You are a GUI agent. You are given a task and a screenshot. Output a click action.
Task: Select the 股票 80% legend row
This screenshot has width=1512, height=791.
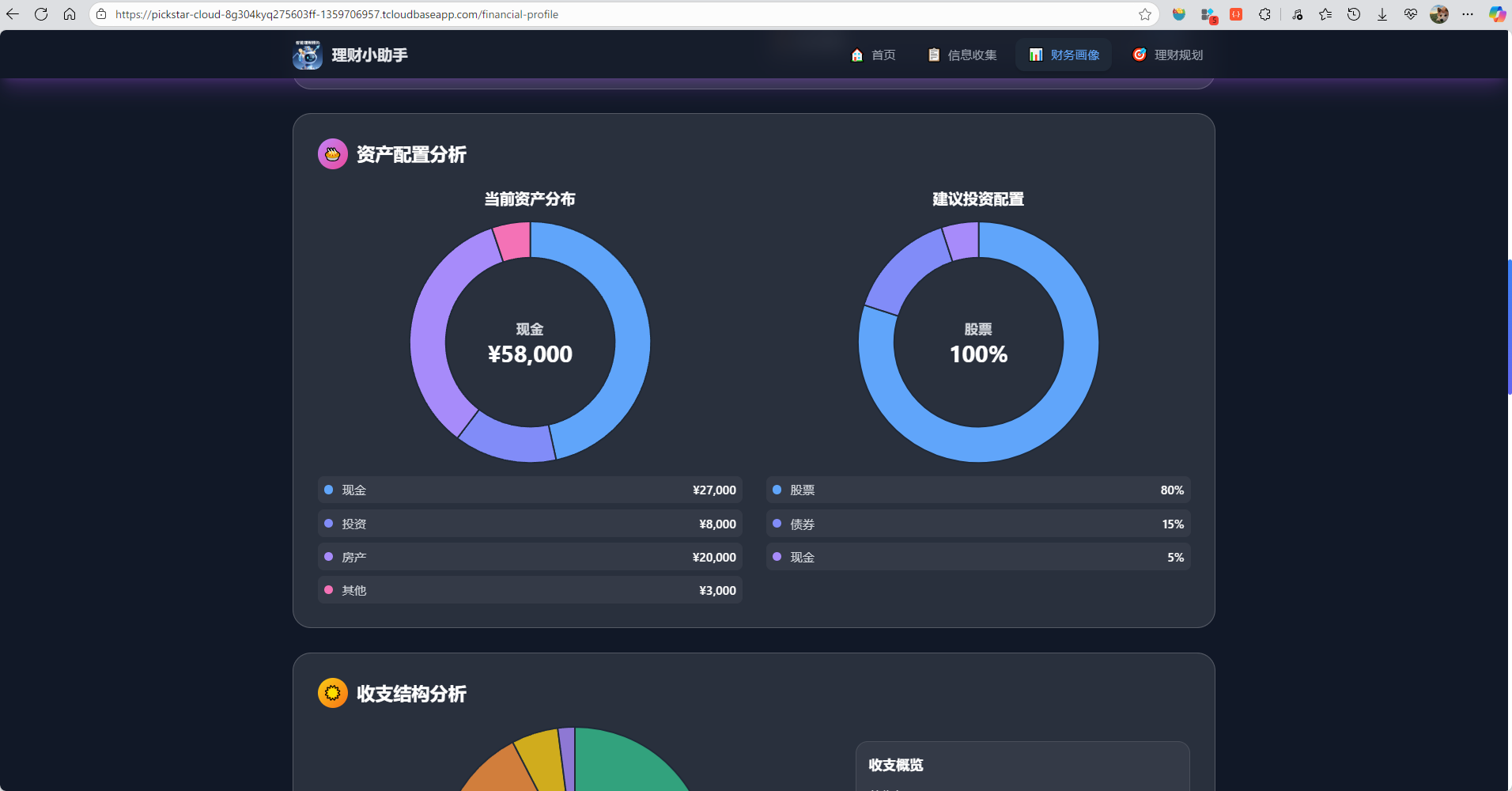(x=978, y=490)
